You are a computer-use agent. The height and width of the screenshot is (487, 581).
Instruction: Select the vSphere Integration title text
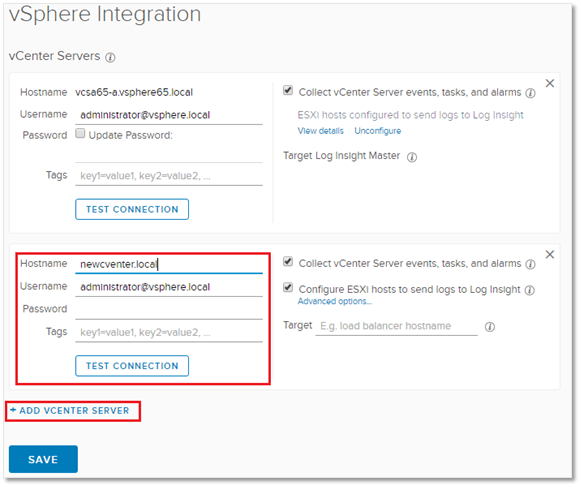pos(105,14)
